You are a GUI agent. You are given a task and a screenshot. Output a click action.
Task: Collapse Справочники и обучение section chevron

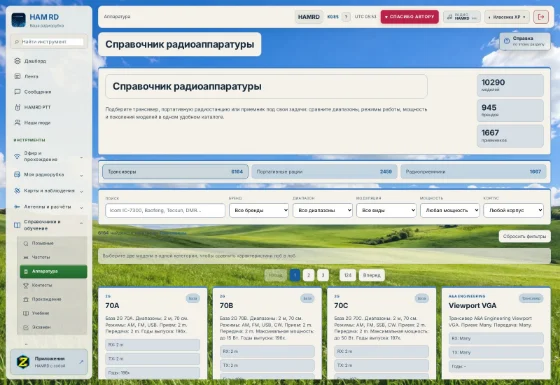pyautogui.click(x=81, y=223)
